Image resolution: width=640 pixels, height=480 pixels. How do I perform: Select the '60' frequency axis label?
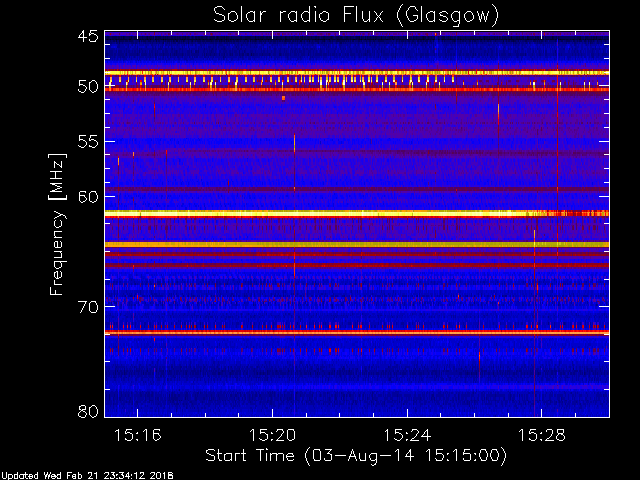(x=88, y=197)
